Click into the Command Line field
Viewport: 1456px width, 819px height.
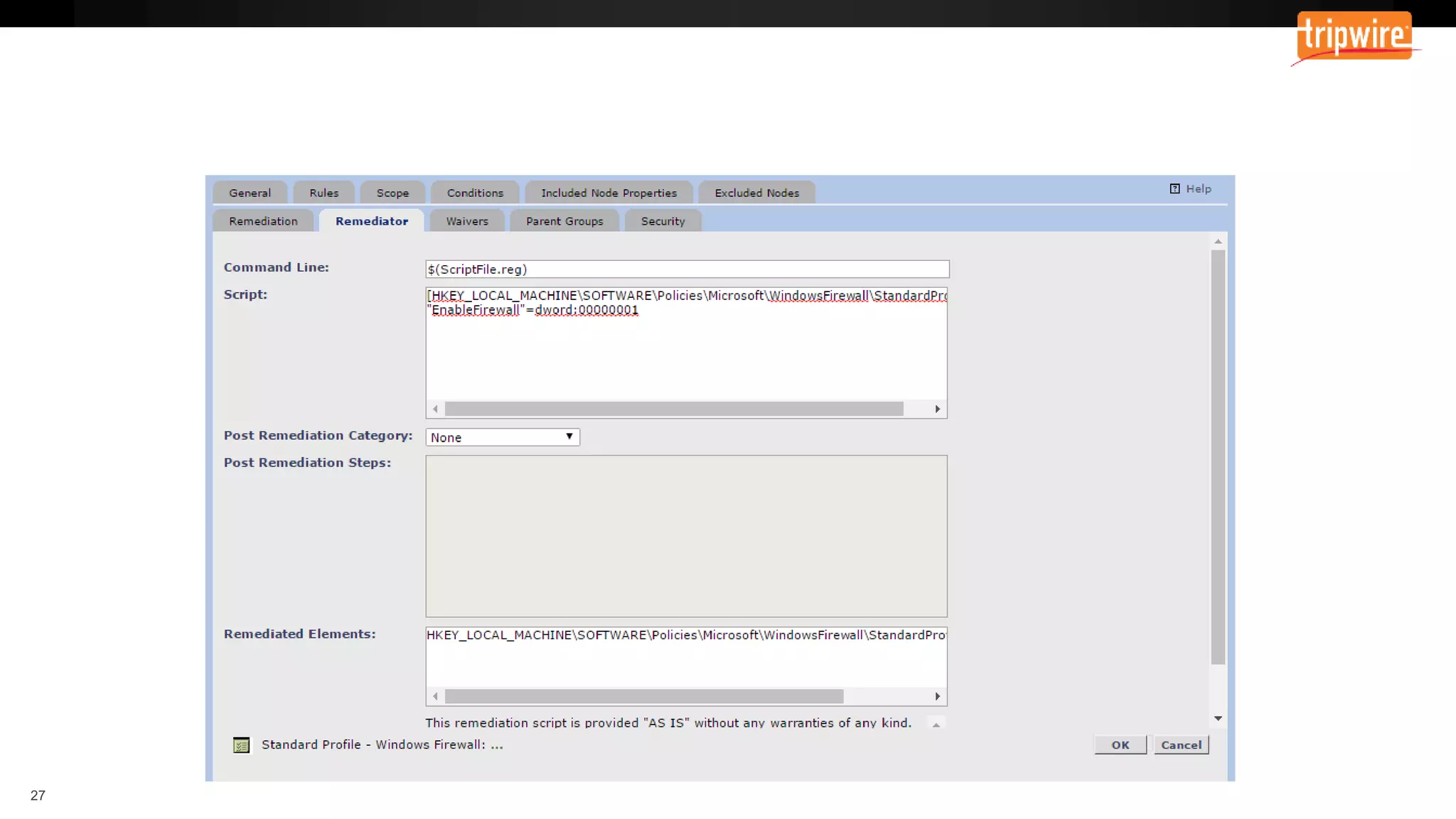point(687,269)
